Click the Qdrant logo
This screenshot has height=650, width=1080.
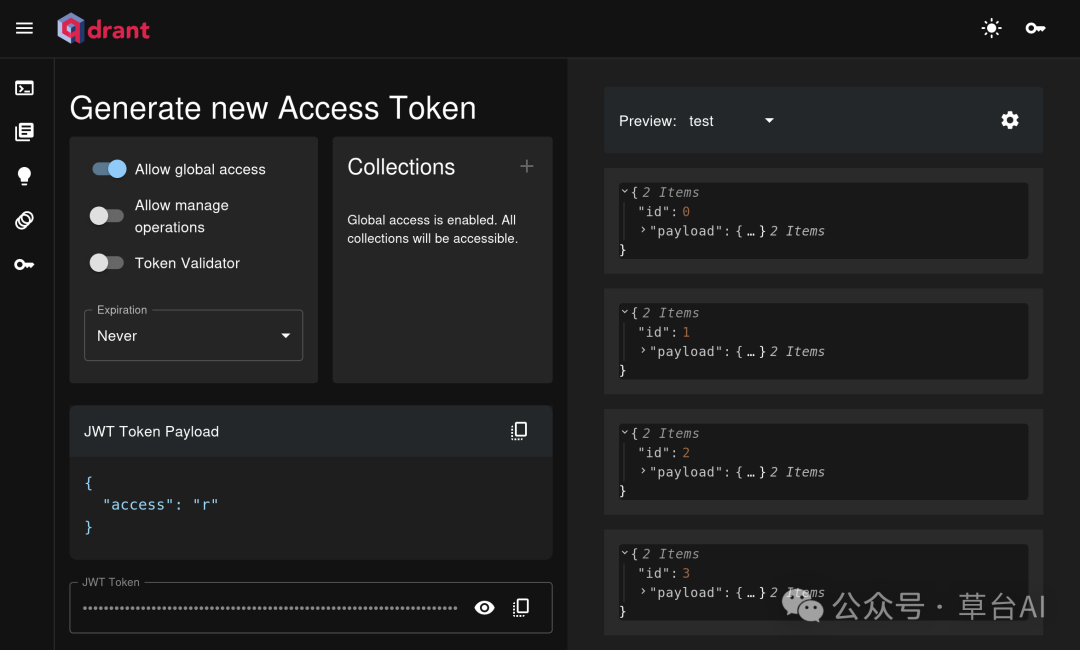tap(103, 28)
